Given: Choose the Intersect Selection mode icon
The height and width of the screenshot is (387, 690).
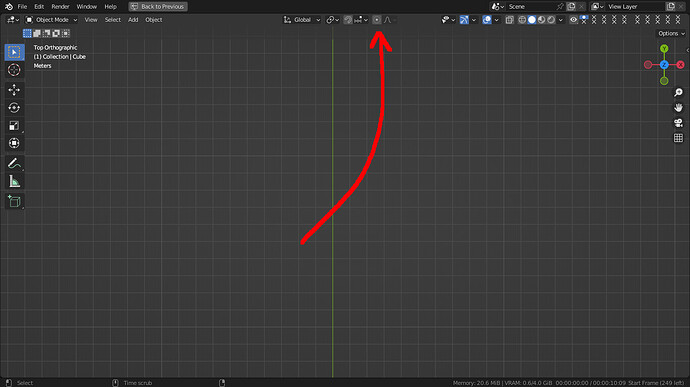Looking at the screenshot, I should [x=66, y=33].
